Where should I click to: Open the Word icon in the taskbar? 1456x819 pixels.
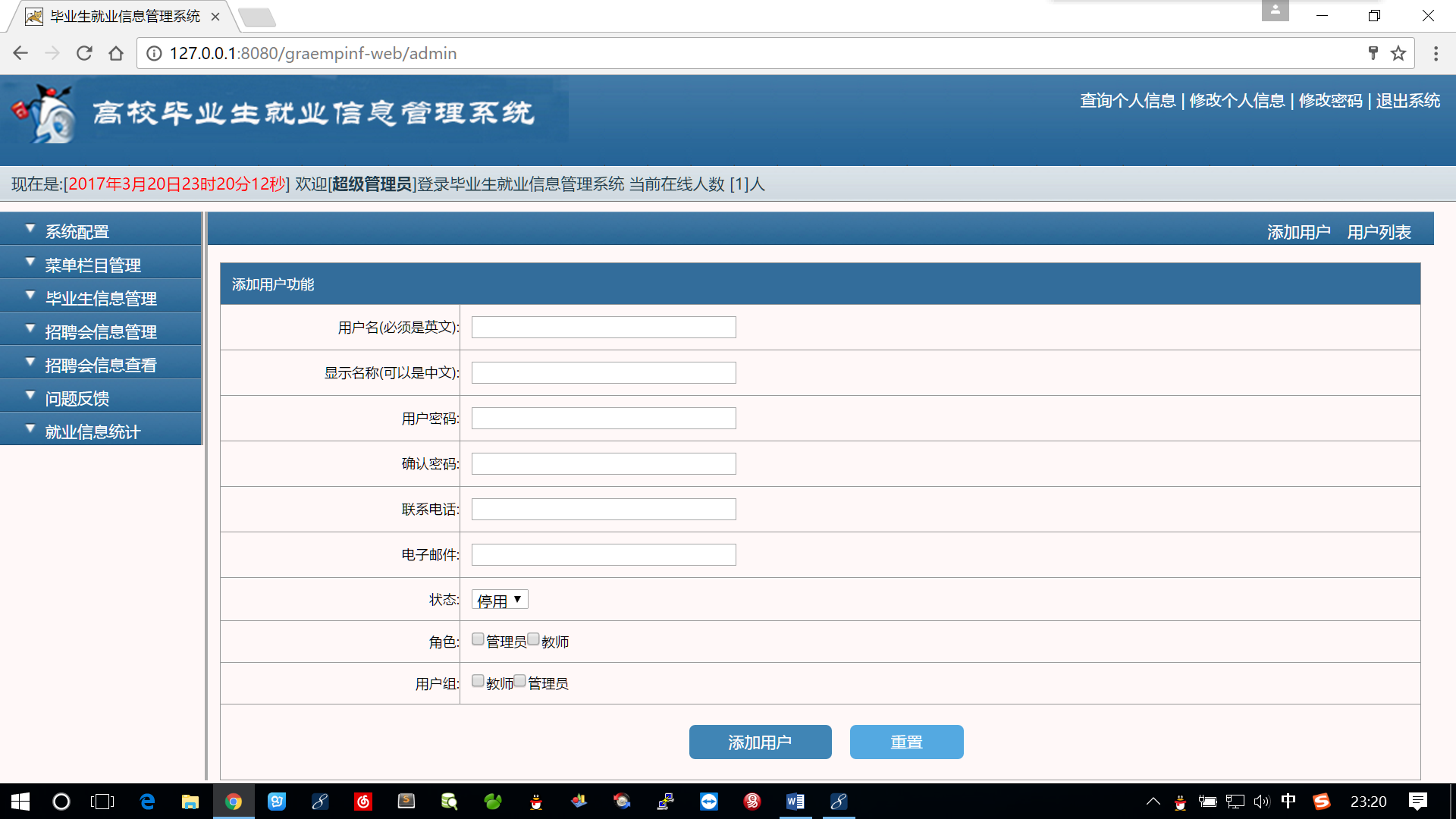coord(795,802)
